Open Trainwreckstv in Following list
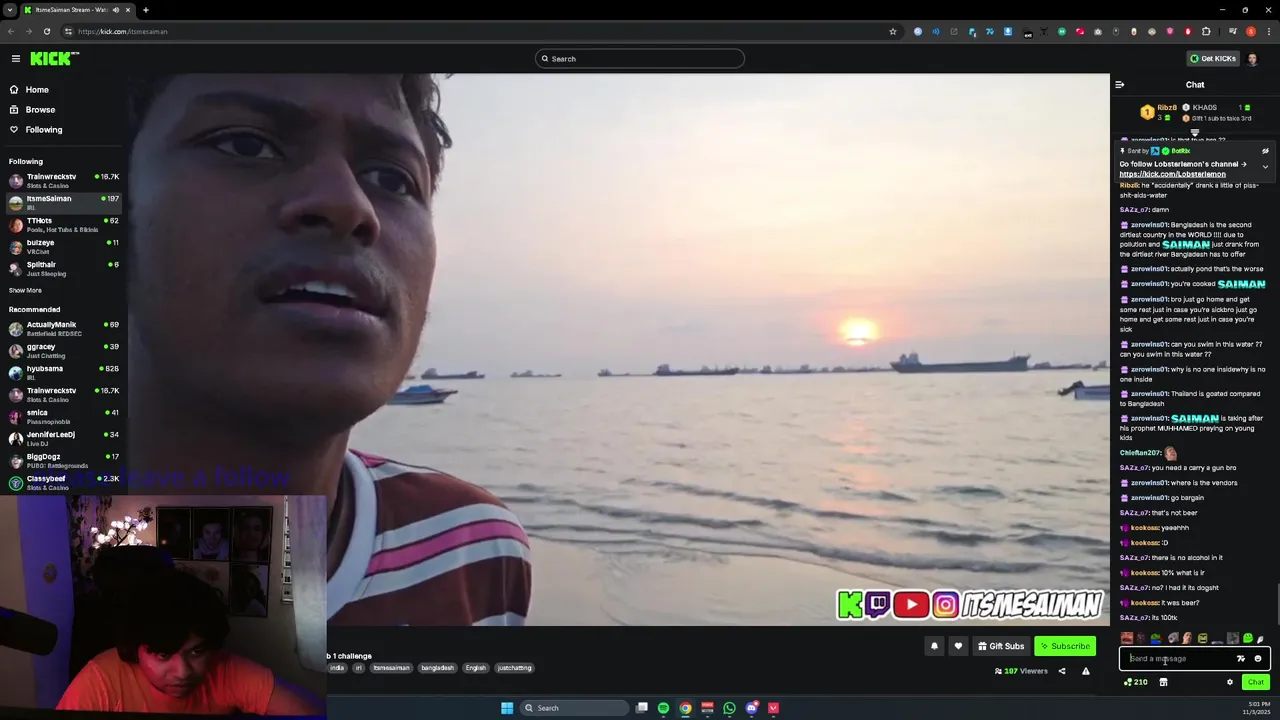1280x720 pixels. pos(63,181)
